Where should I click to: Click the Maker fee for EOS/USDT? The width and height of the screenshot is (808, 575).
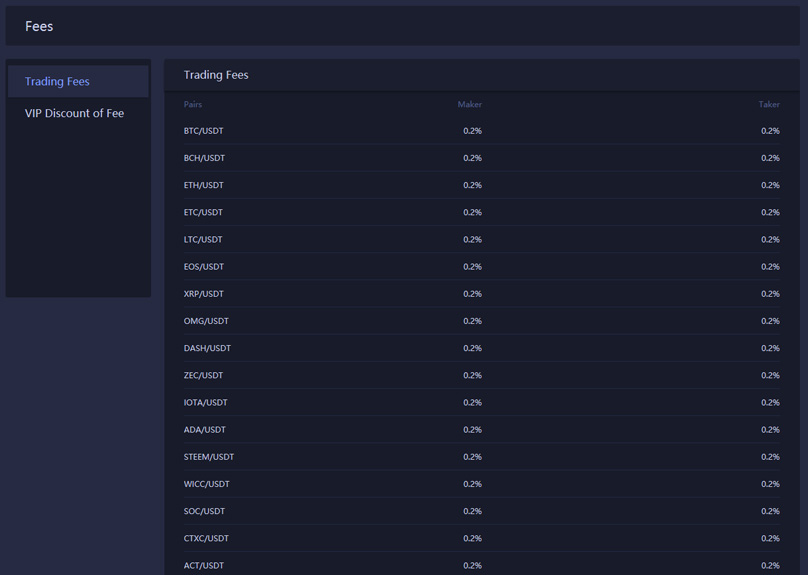(x=472, y=267)
